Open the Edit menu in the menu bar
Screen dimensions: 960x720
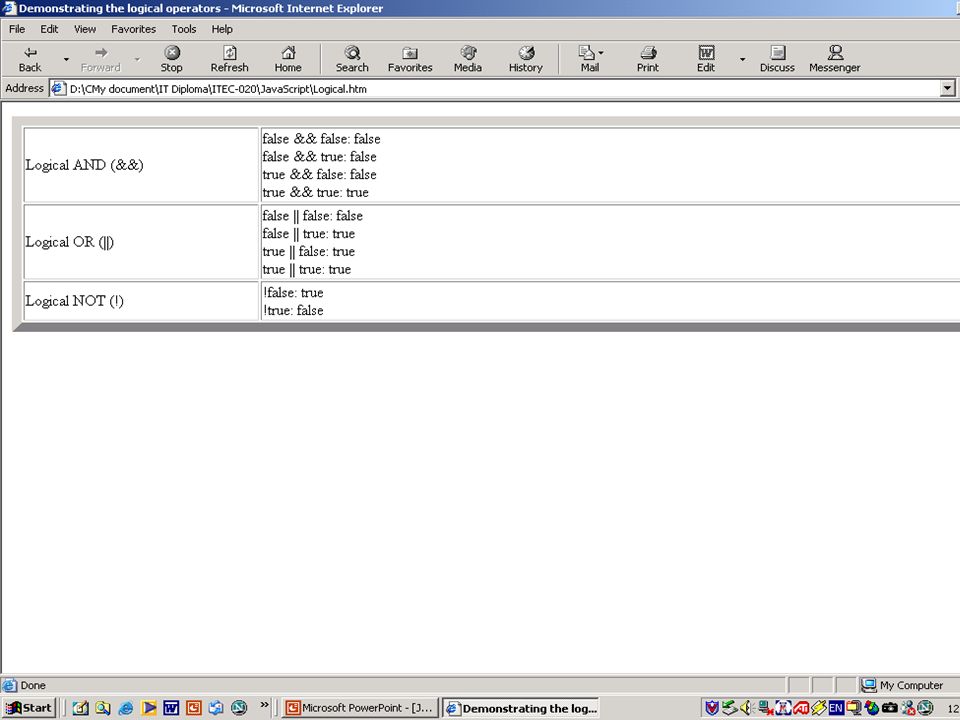tap(49, 29)
